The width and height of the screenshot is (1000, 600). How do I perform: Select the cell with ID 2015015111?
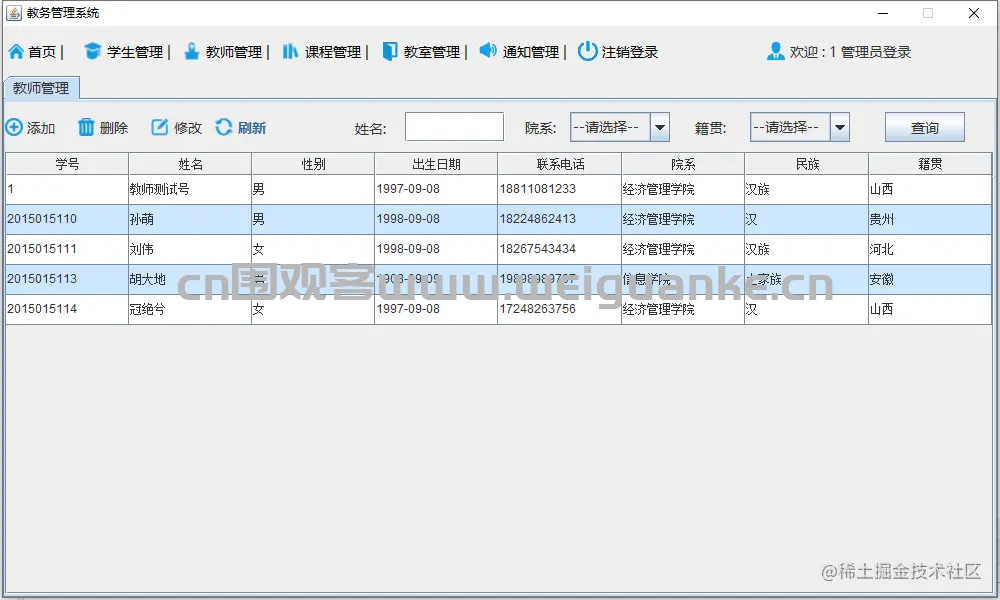pos(67,249)
